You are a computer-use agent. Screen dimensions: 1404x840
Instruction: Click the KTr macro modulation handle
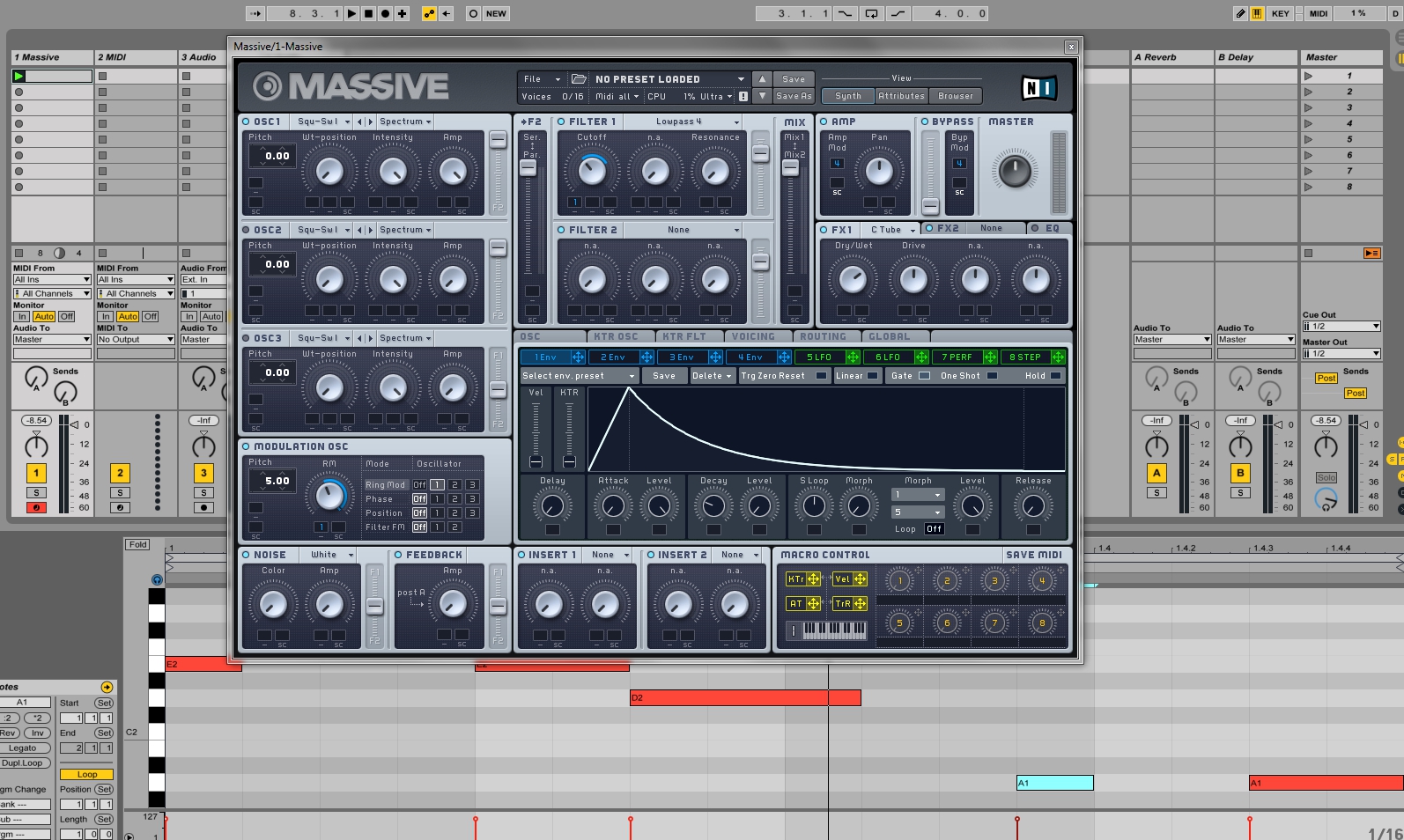[813, 578]
